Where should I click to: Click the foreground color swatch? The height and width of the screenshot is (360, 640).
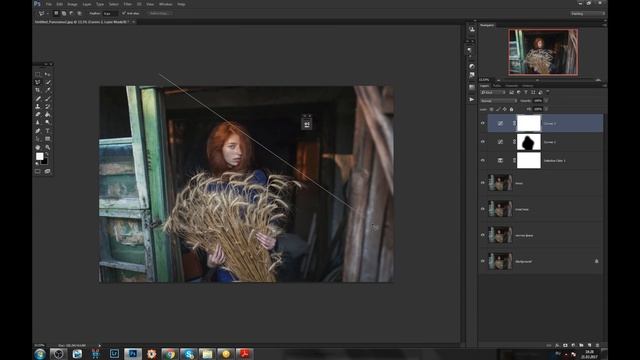(x=40, y=156)
